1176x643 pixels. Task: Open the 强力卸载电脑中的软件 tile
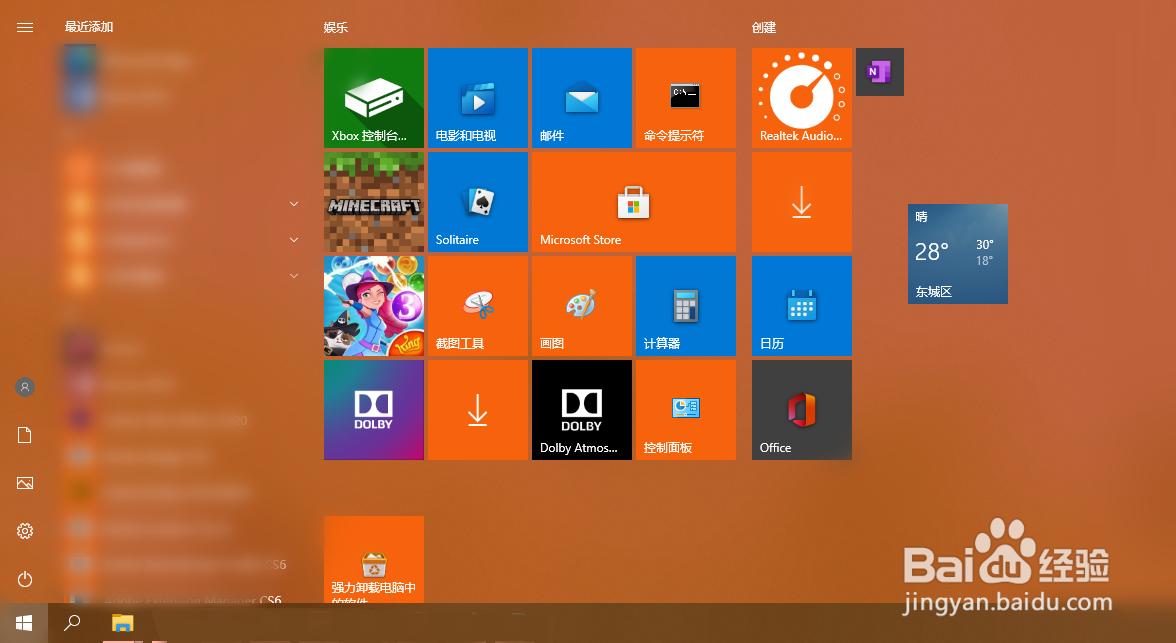(x=374, y=560)
